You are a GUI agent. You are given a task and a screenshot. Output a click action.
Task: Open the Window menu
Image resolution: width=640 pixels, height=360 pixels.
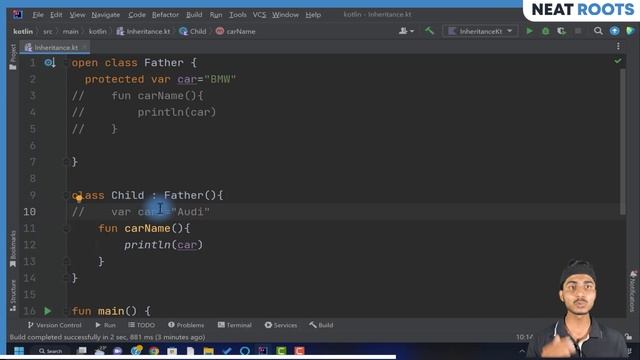tap(285, 15)
